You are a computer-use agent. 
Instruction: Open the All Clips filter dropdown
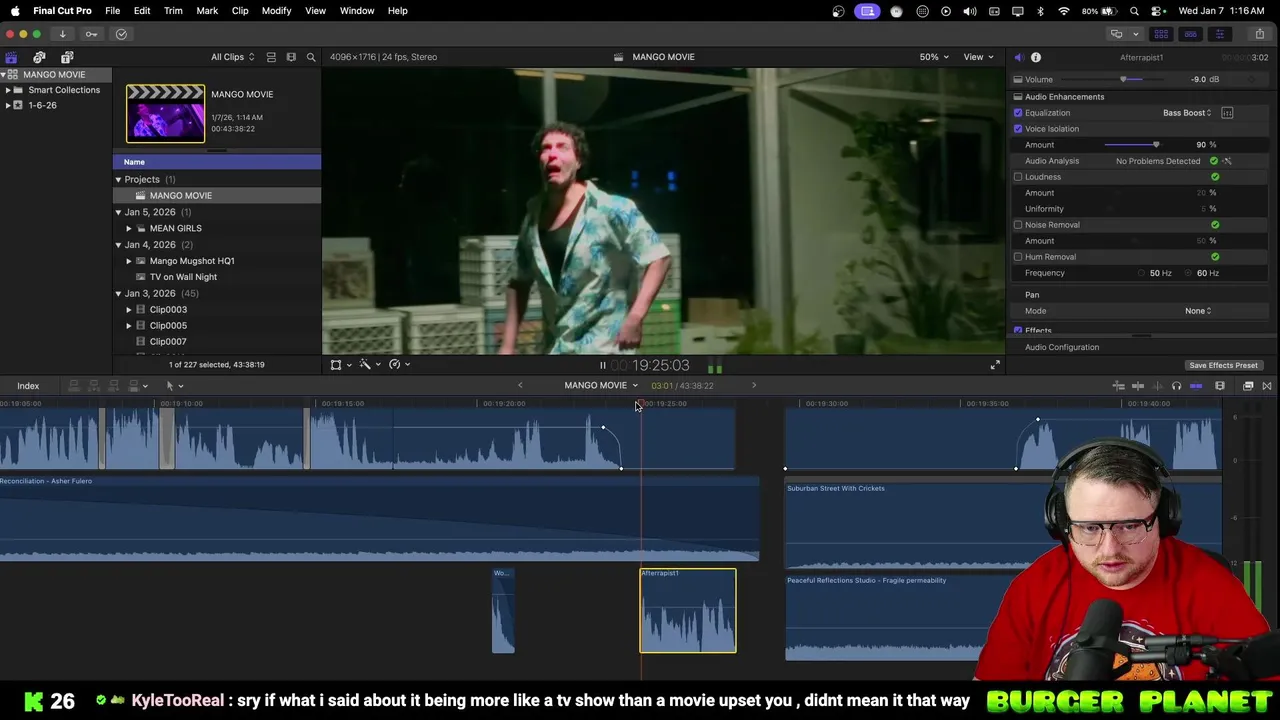(233, 57)
